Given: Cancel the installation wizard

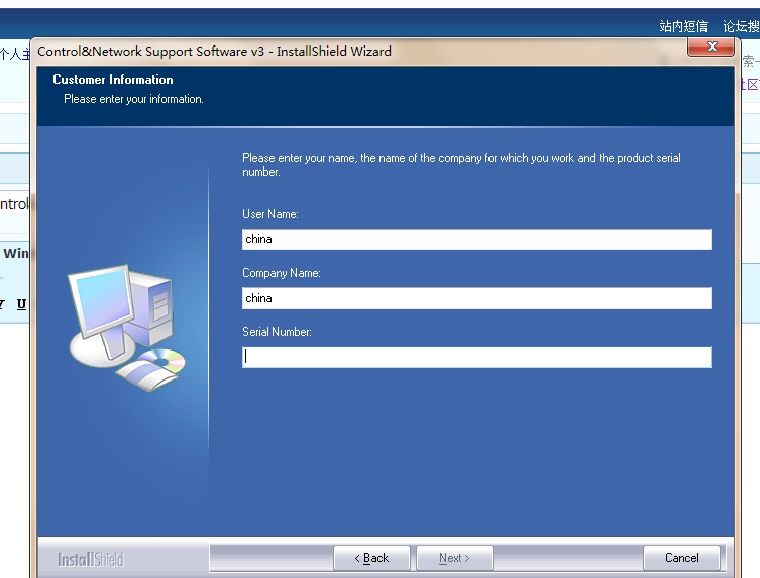Looking at the screenshot, I should [681, 558].
